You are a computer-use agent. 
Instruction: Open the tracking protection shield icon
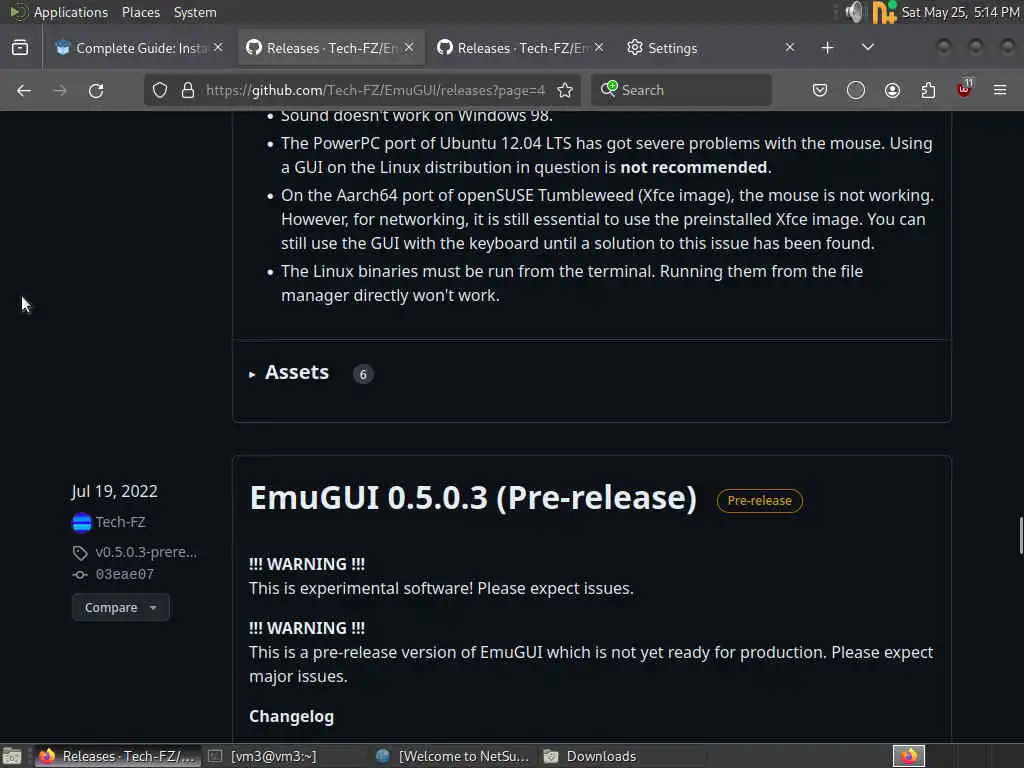click(160, 90)
